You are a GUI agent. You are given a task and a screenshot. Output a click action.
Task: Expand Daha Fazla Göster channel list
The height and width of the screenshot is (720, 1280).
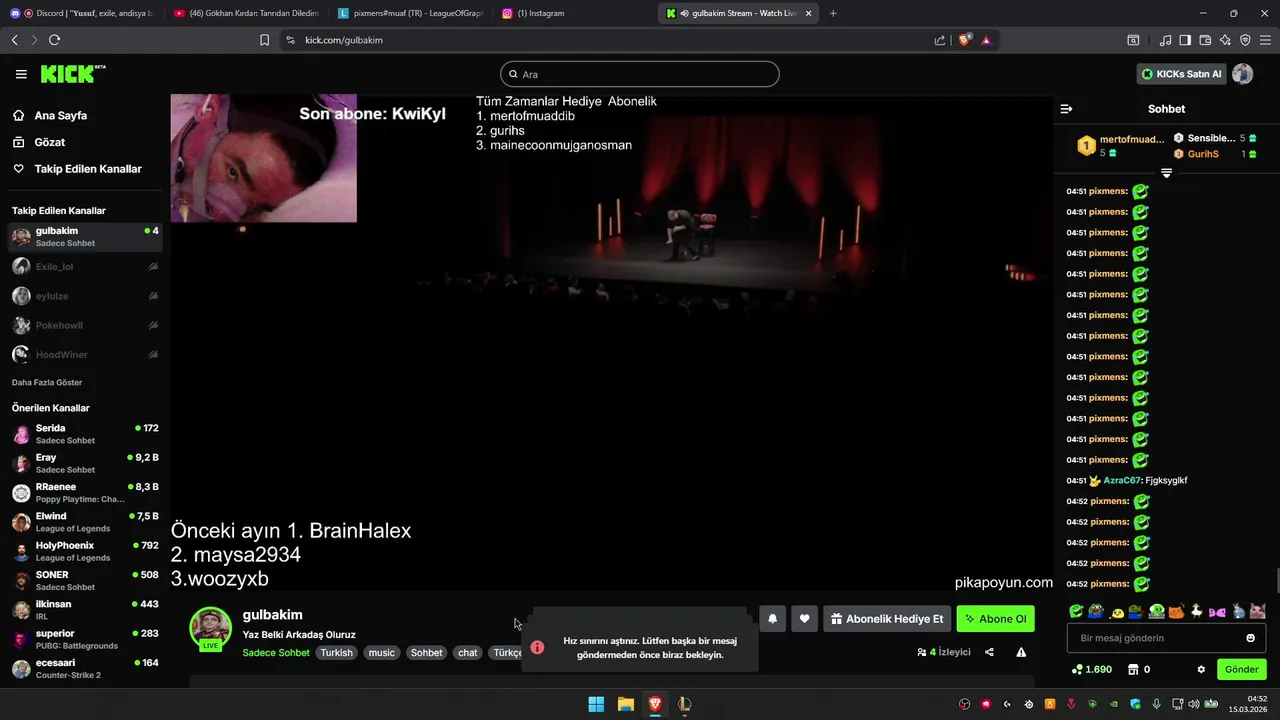click(47, 383)
